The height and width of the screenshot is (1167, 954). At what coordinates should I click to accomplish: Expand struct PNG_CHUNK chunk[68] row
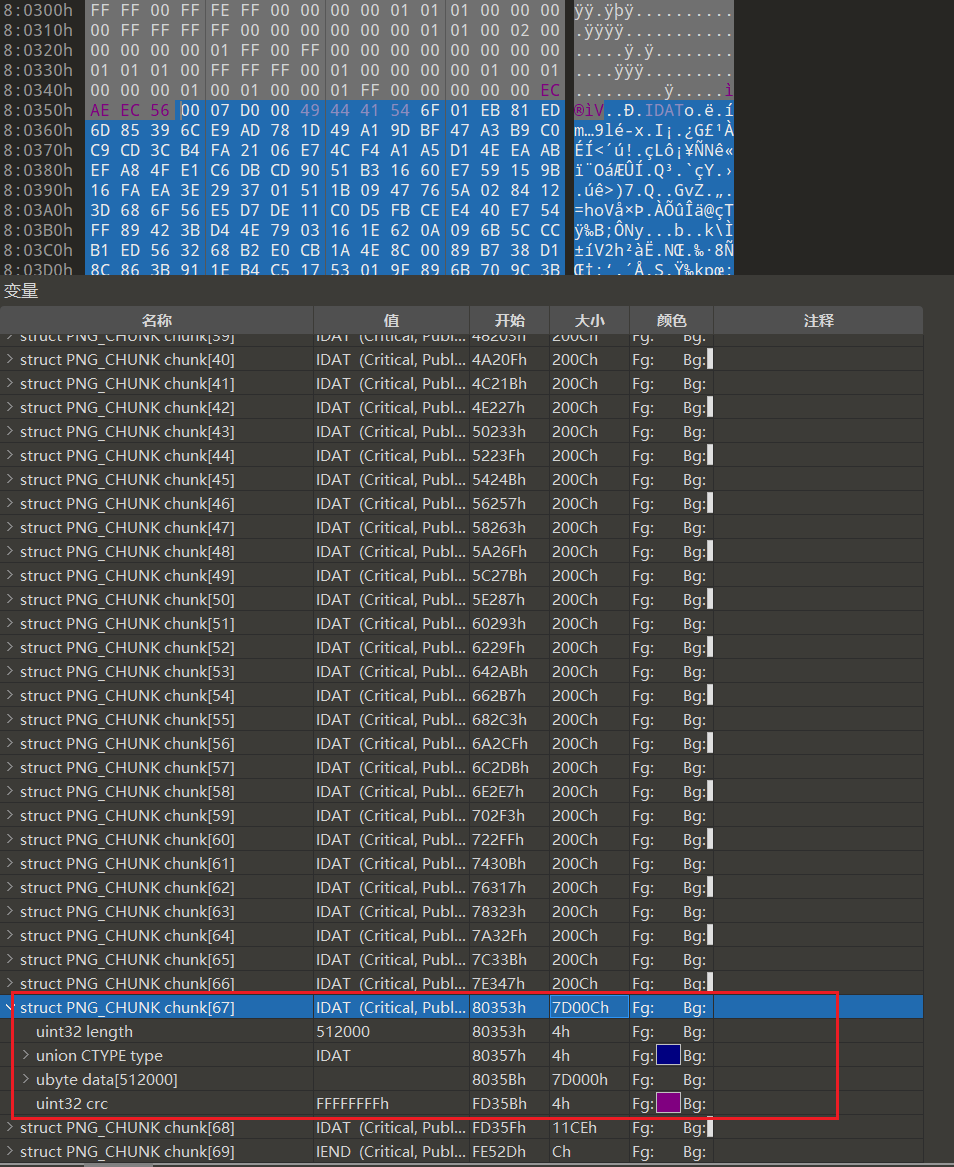coord(10,1128)
